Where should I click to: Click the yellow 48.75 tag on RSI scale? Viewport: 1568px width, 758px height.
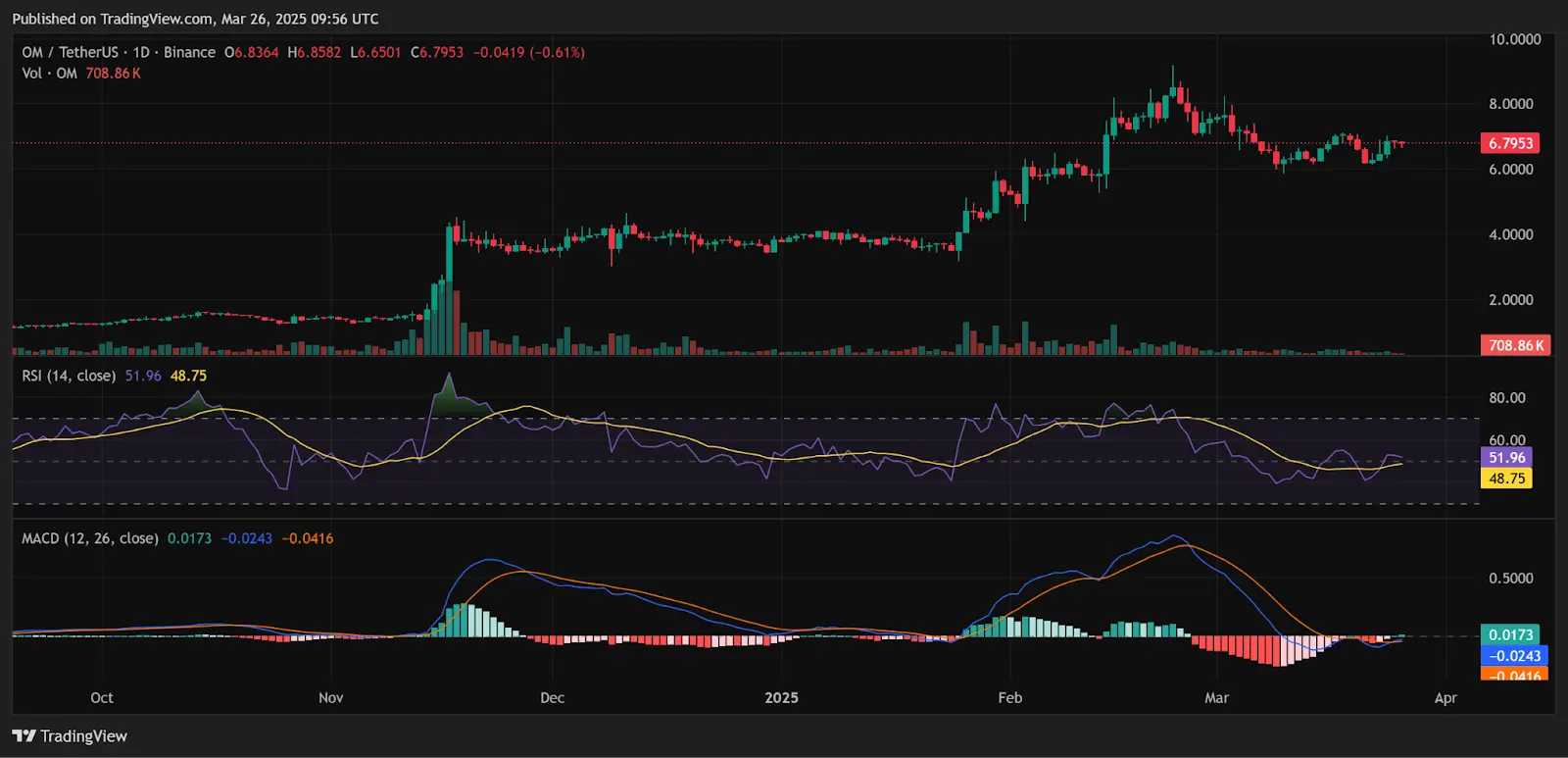(1506, 479)
